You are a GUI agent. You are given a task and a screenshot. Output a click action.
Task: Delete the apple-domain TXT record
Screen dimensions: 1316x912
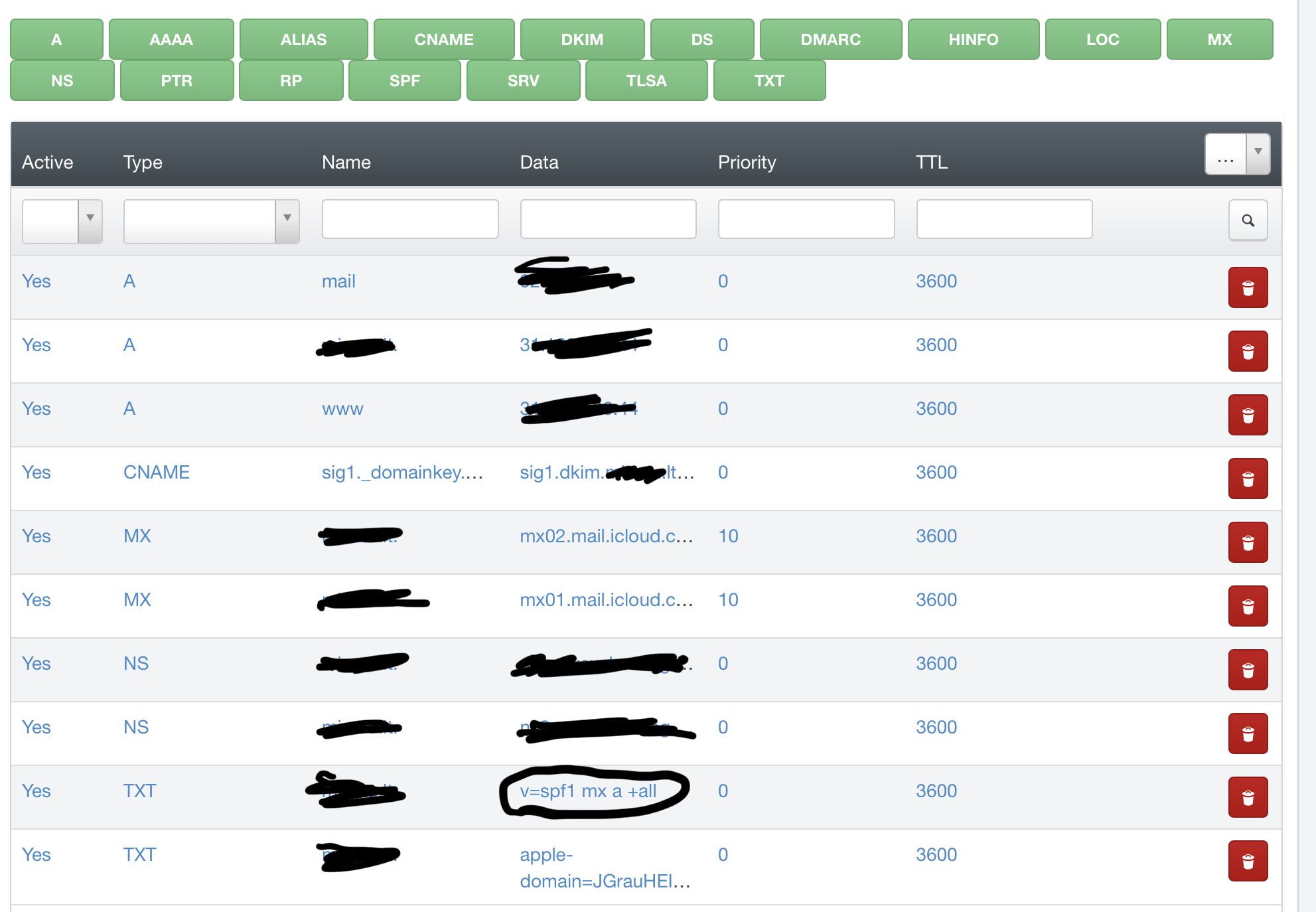coord(1247,861)
